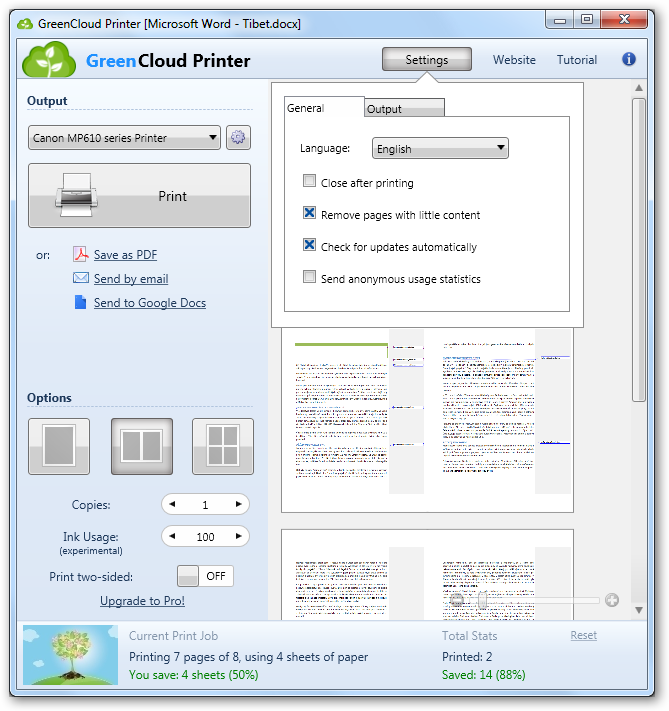This screenshot has width=669, height=711.
Task: Decrease copies with left arrow
Action: pos(172,504)
